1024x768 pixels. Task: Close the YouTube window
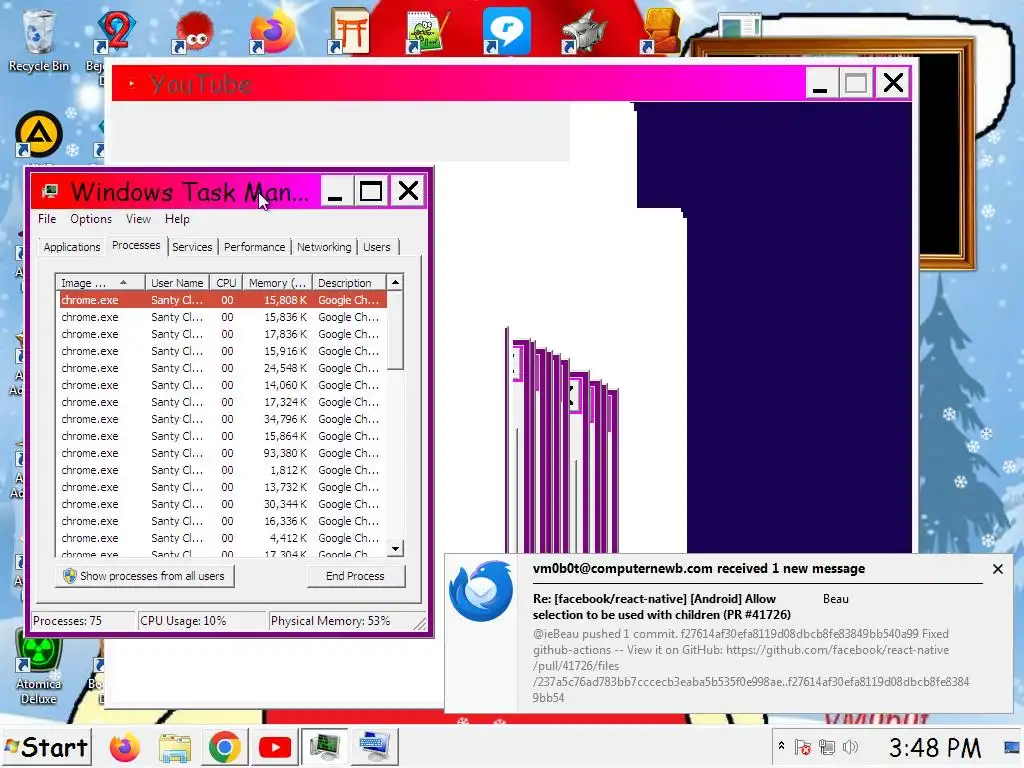coord(893,84)
